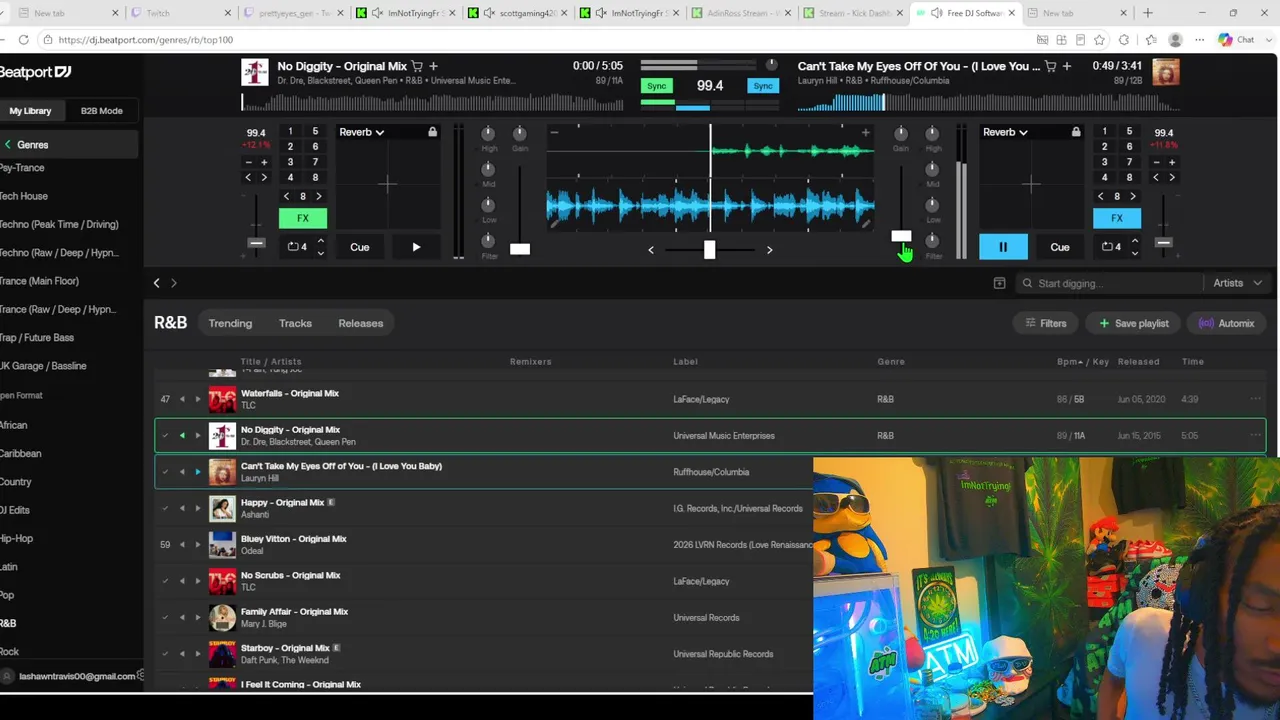Screen dimensions: 1280x720
Task: Lock the right deck Reverb FX pad
Action: [1076, 132]
